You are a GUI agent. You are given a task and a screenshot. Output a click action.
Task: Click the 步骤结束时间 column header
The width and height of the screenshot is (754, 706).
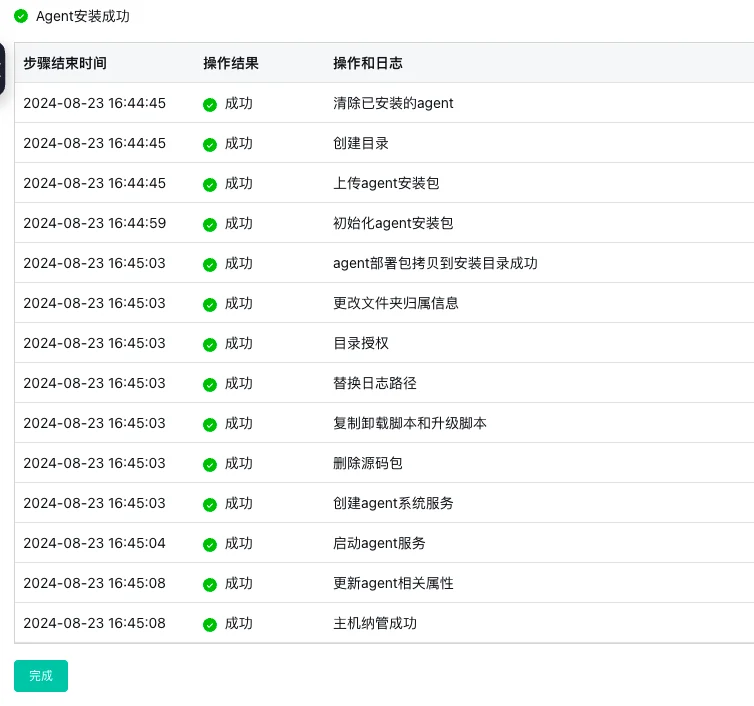65,63
